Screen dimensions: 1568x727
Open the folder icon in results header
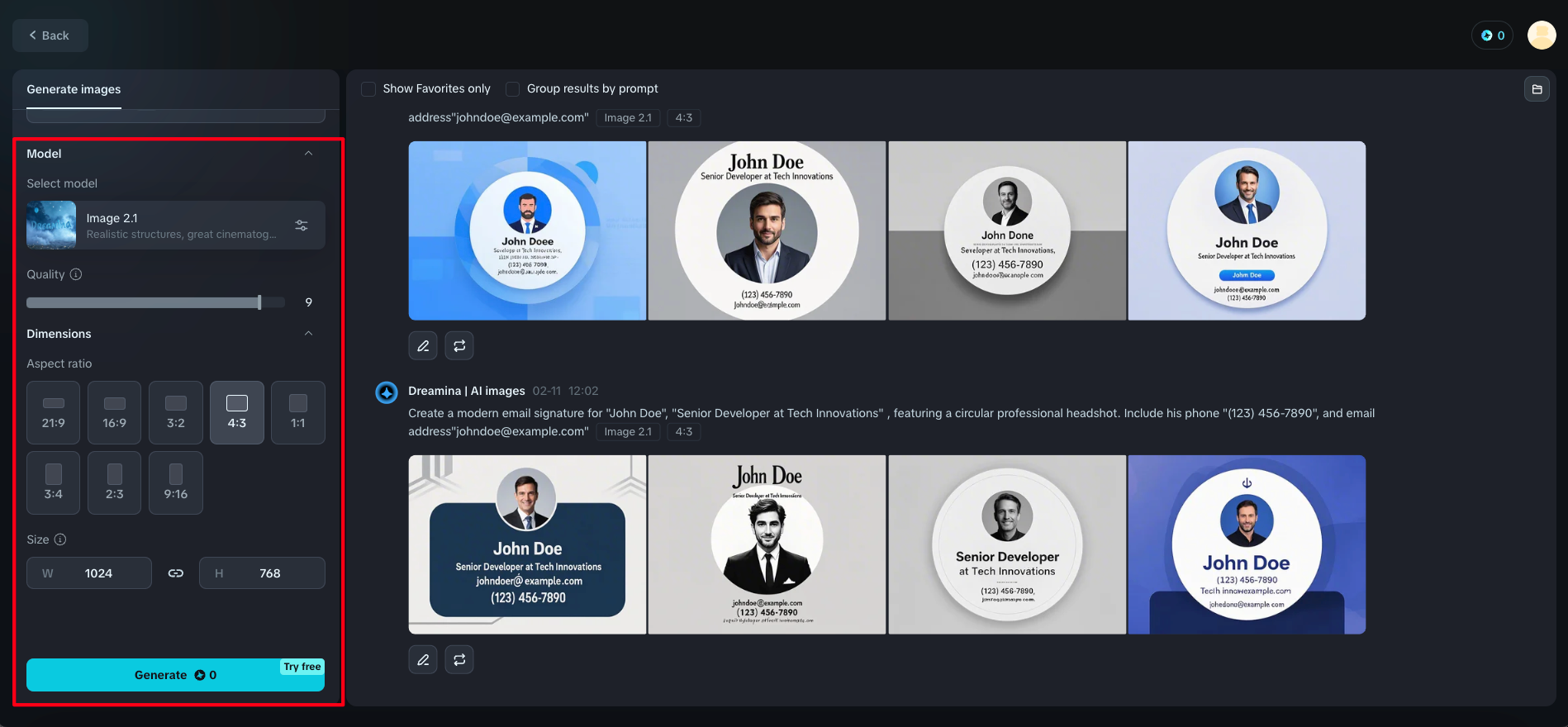pyautogui.click(x=1537, y=89)
